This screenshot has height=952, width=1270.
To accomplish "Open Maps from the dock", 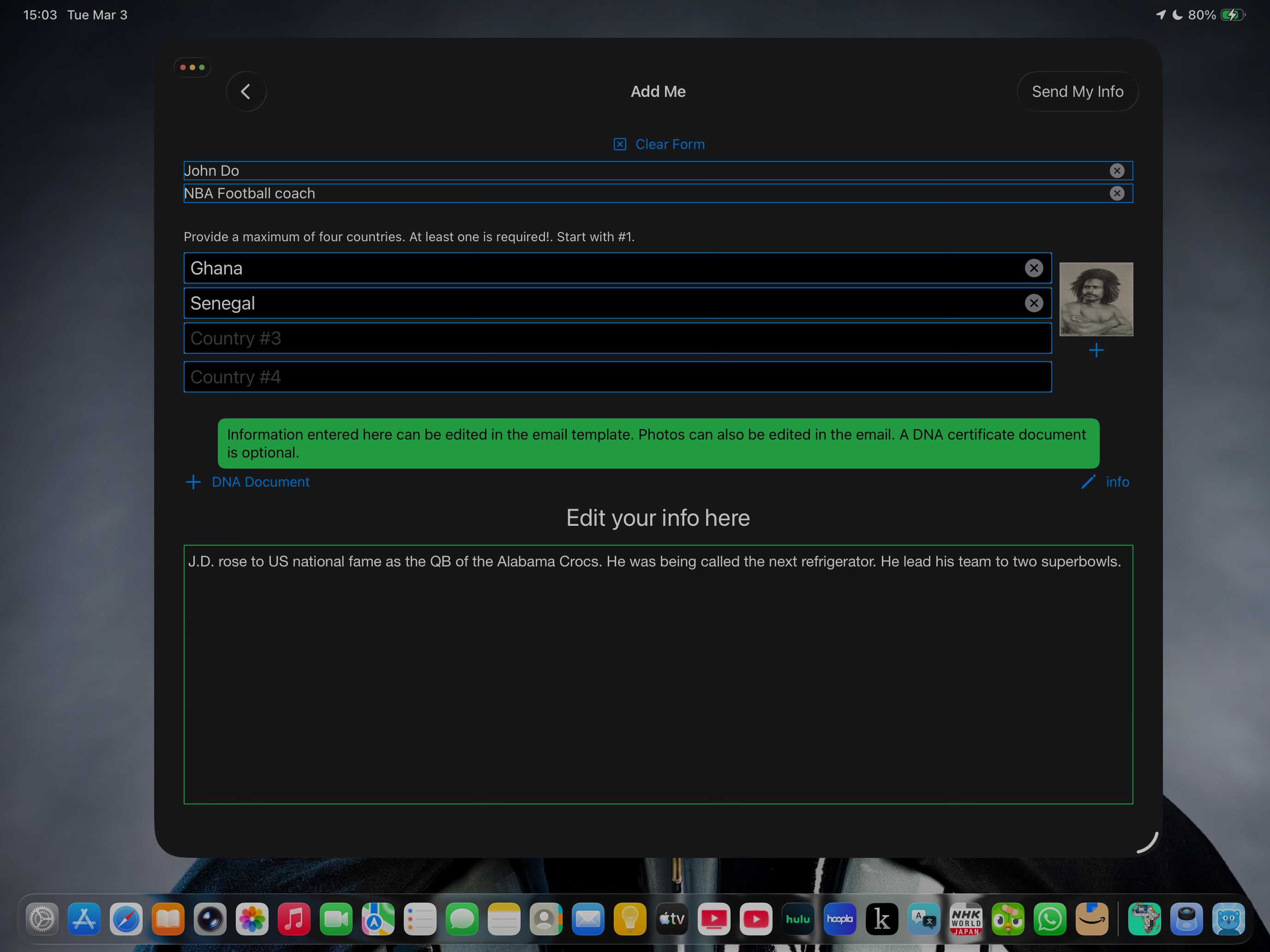I will click(x=378, y=919).
